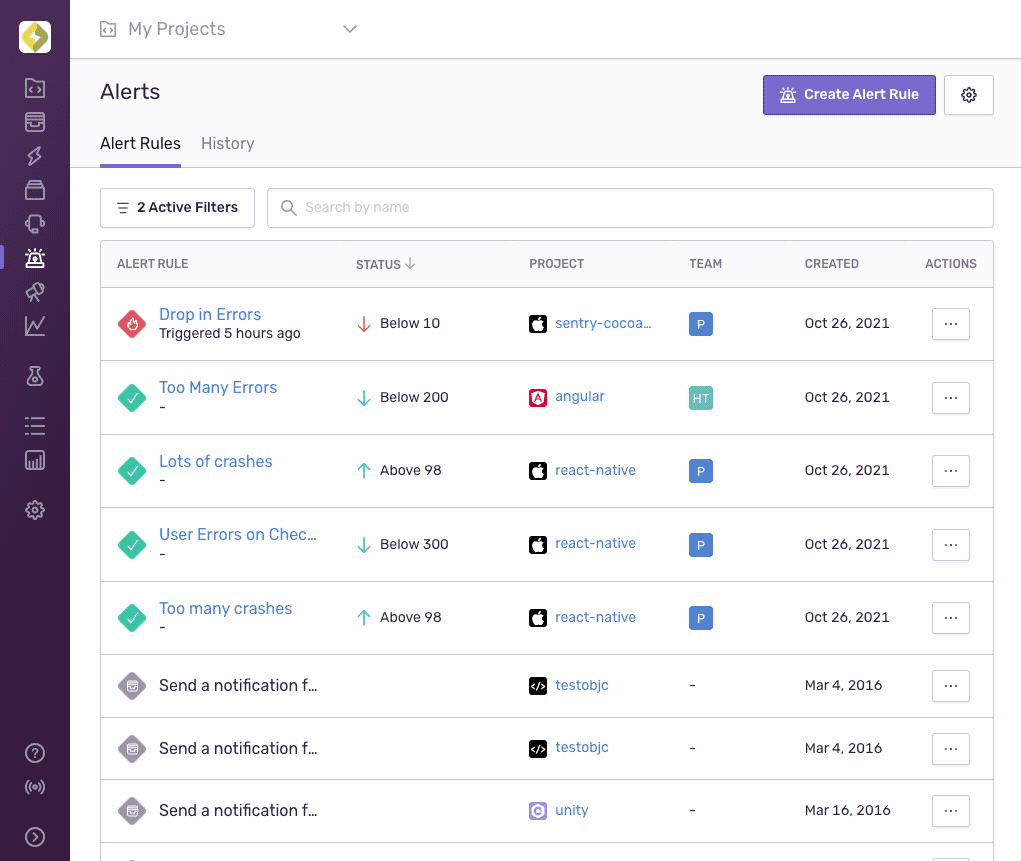
Task: Click the Help question mark icon
Action: 35,753
